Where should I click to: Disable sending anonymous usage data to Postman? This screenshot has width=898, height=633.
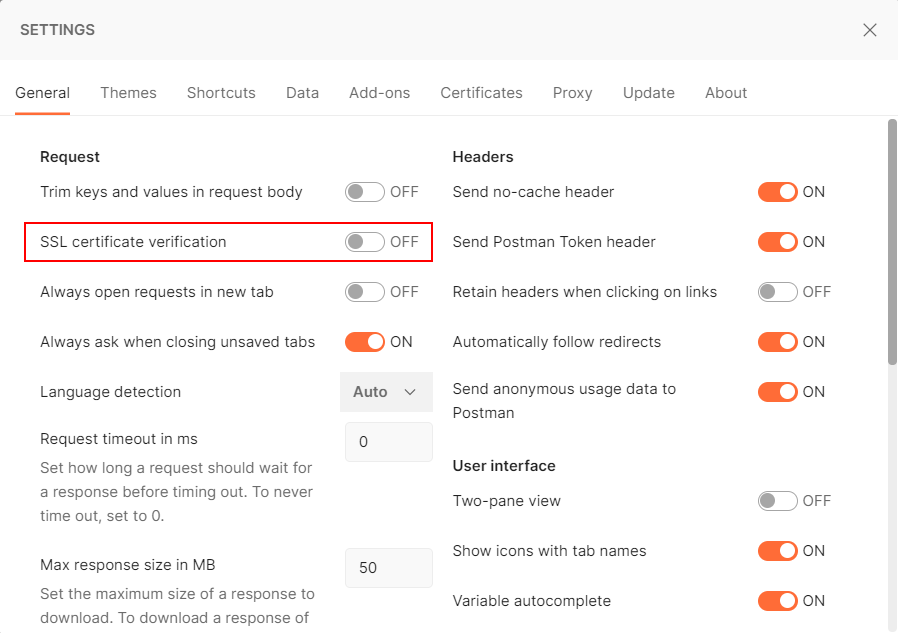[x=777, y=392]
